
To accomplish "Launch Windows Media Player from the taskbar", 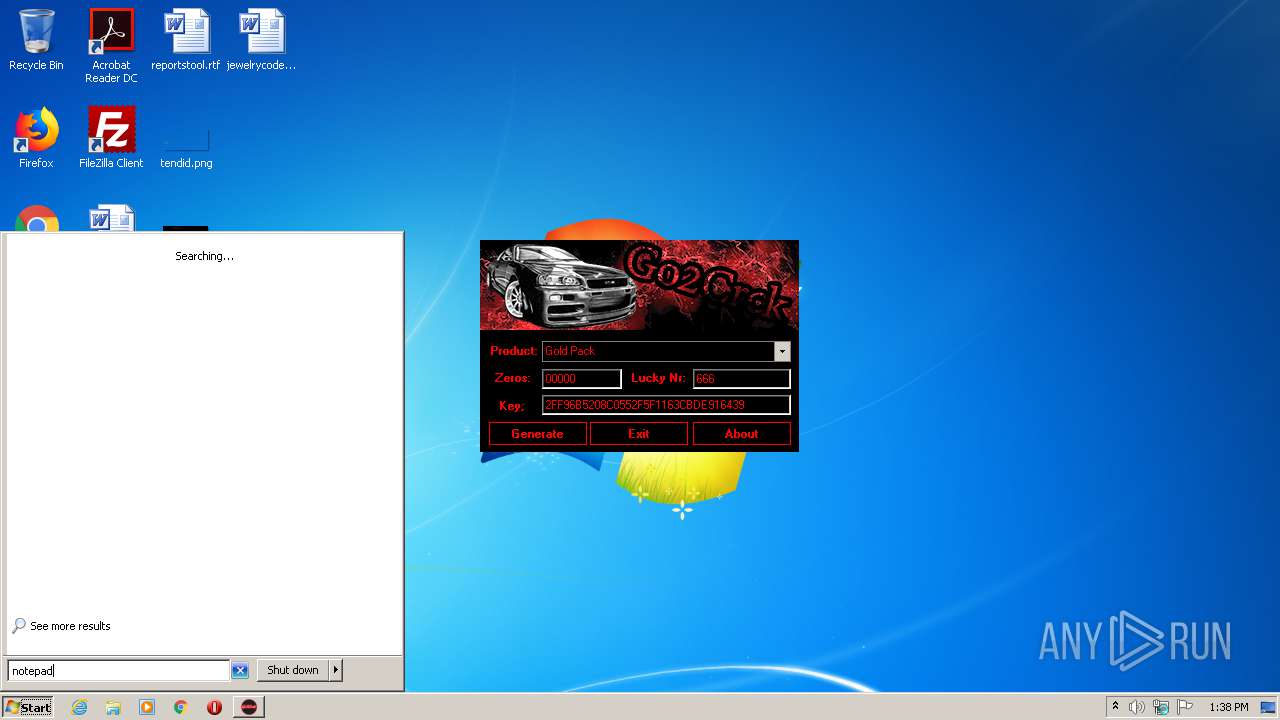I will [147, 707].
